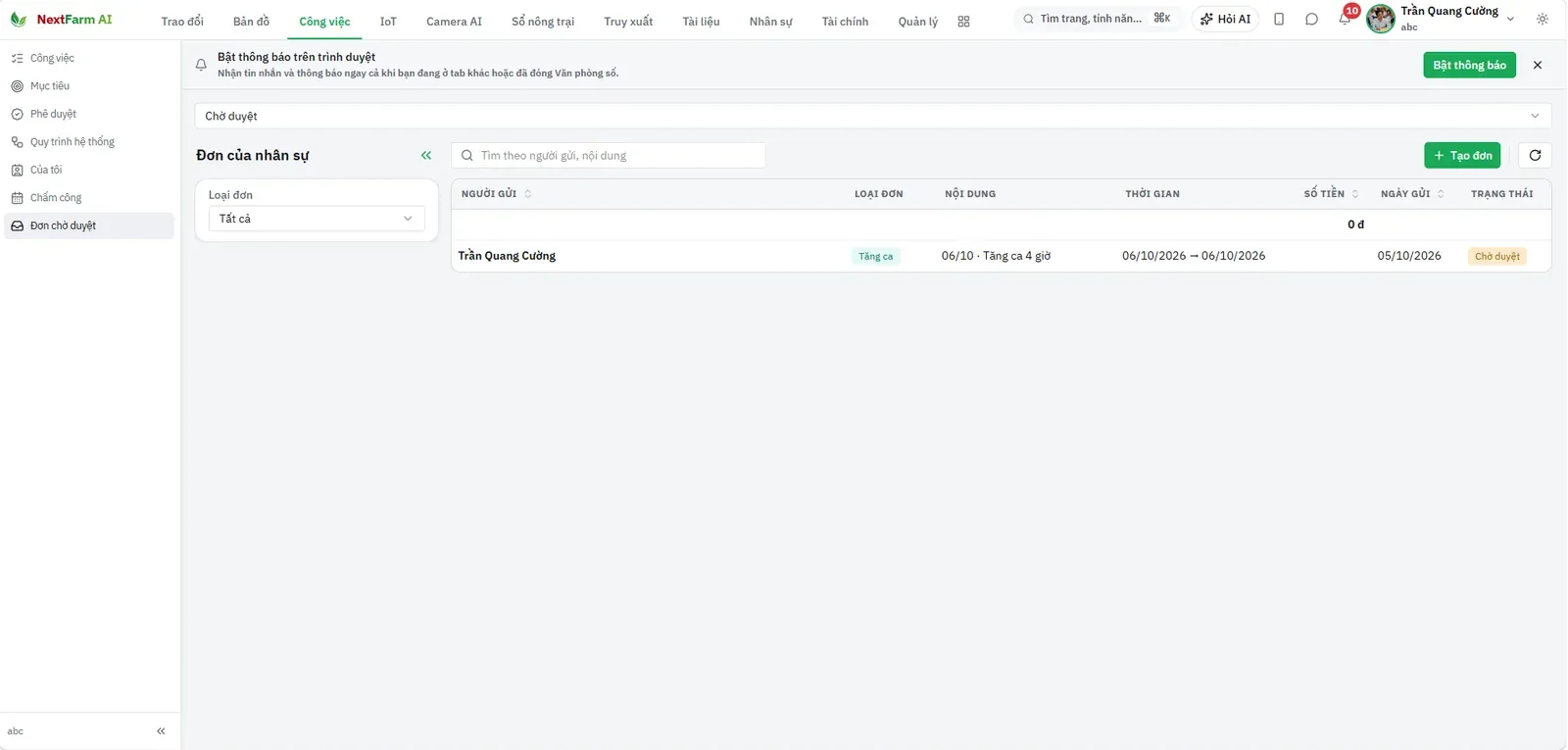This screenshot has width=1568, height=750.
Task: Open the apps grid icon
Action: pyautogui.click(x=963, y=21)
